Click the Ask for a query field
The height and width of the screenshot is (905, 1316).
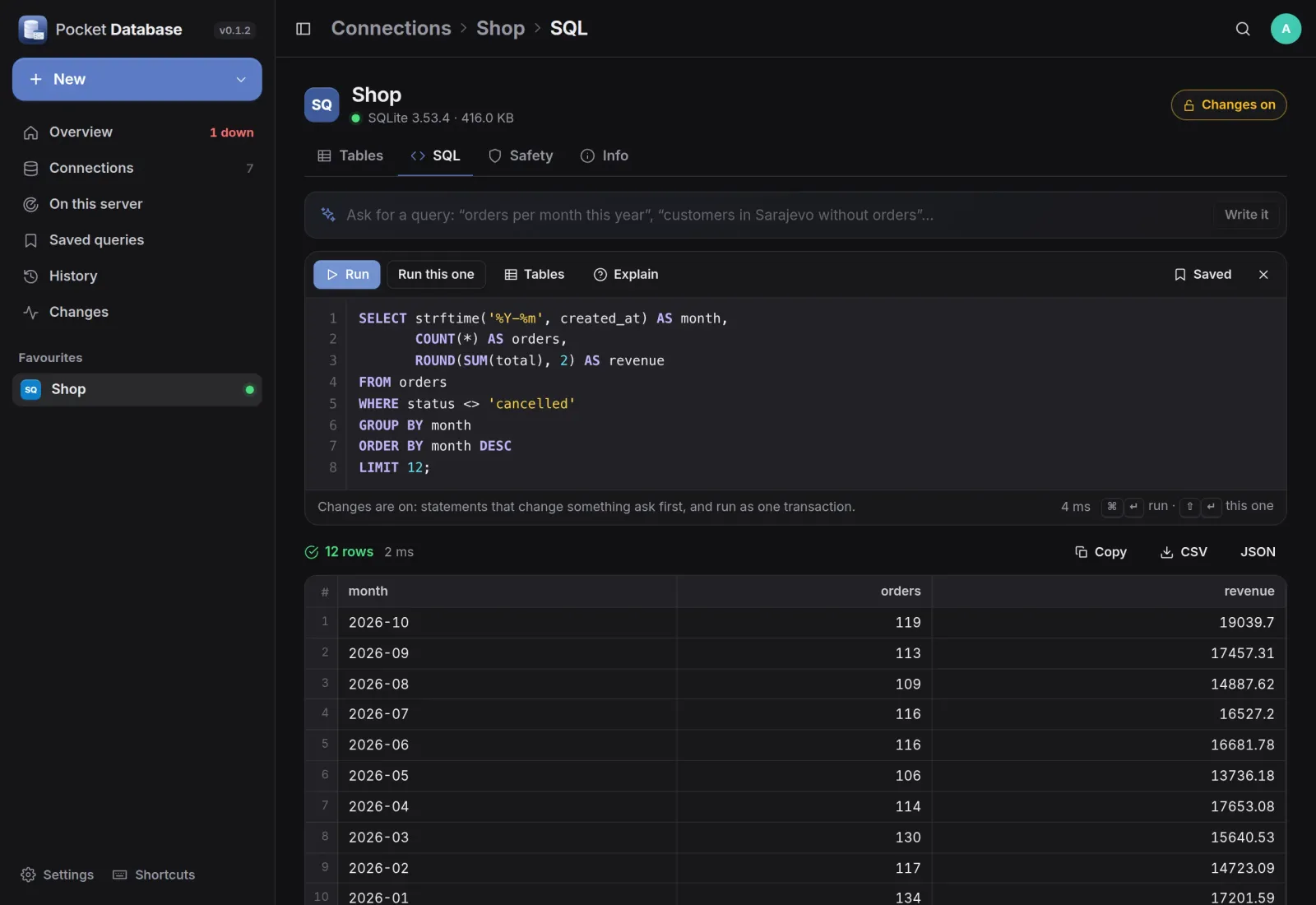tap(773, 216)
